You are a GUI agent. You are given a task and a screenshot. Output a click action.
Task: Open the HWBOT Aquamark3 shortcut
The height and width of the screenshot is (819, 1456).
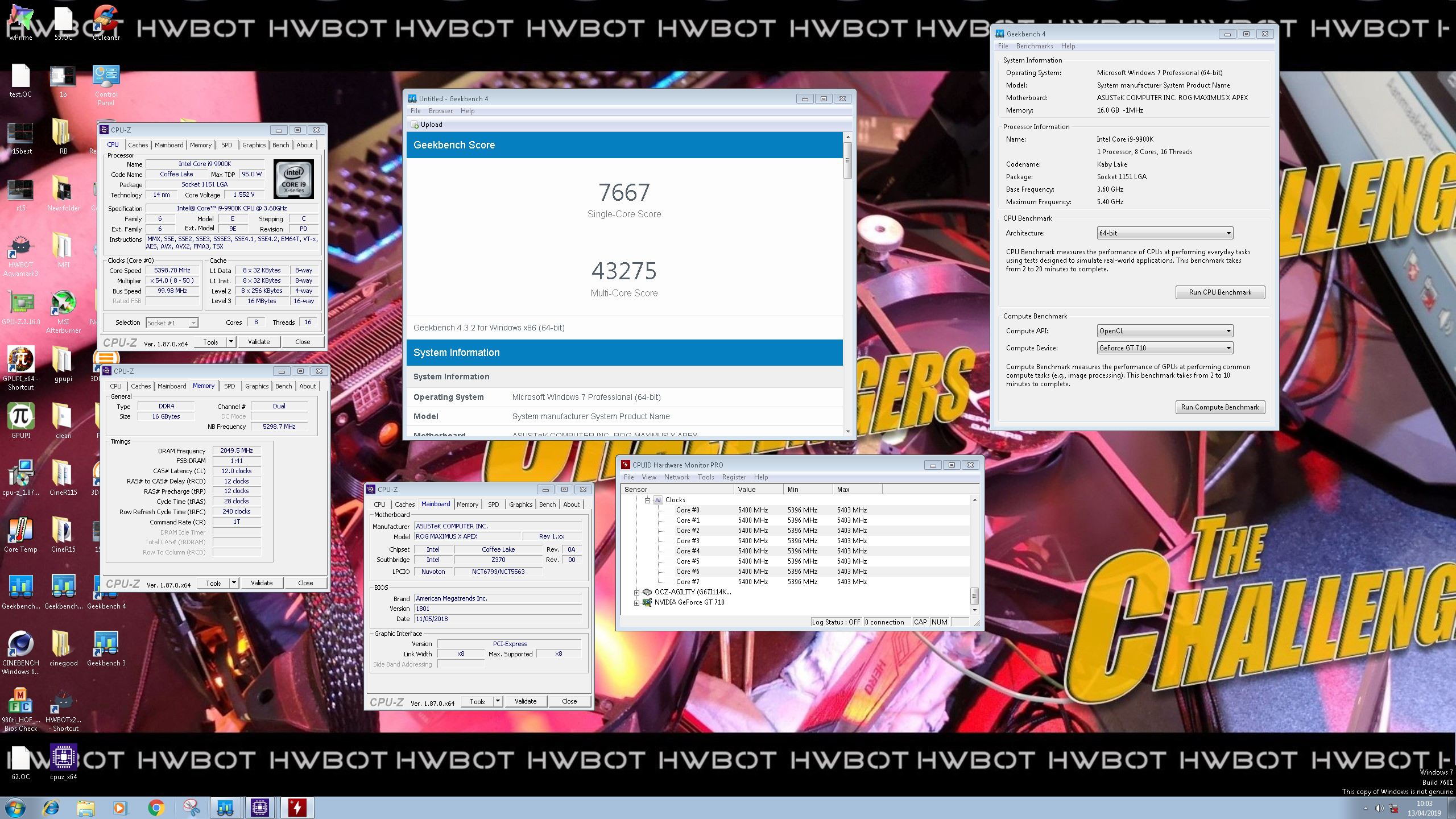pyautogui.click(x=20, y=256)
